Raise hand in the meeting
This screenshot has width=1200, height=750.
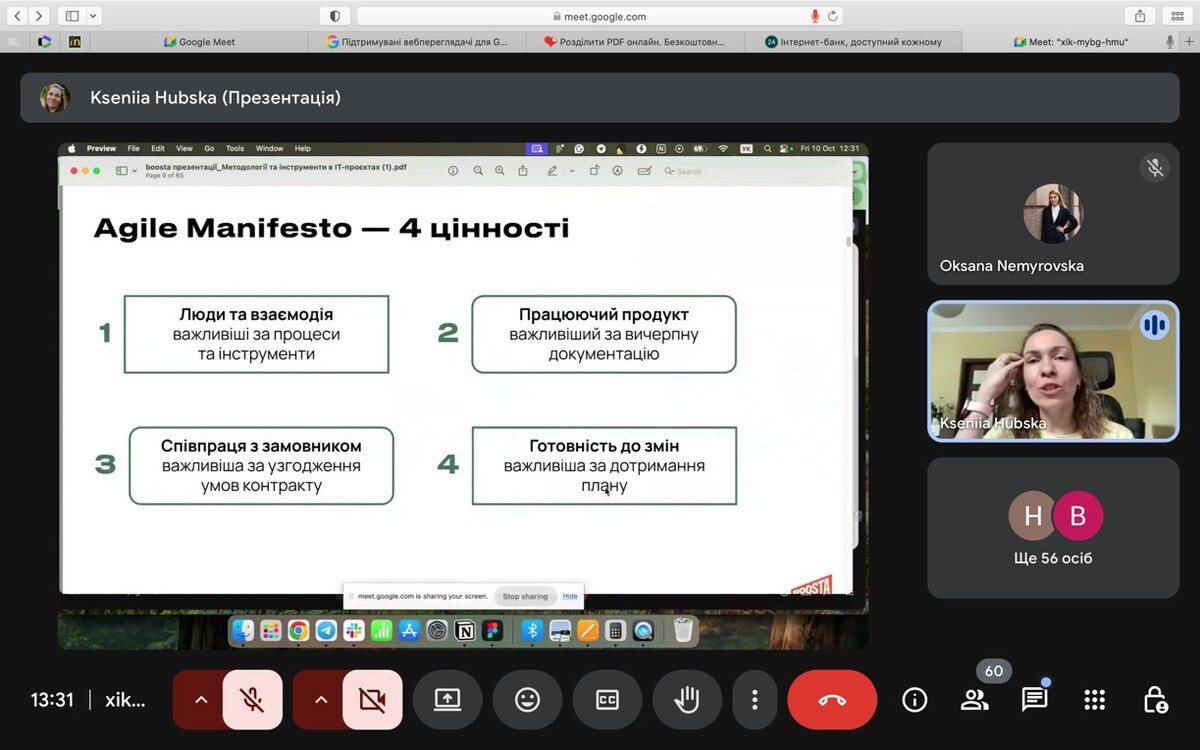tap(687, 700)
